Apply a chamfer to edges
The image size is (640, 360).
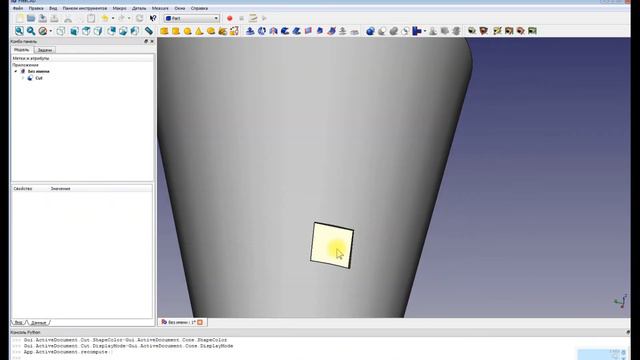[297, 31]
